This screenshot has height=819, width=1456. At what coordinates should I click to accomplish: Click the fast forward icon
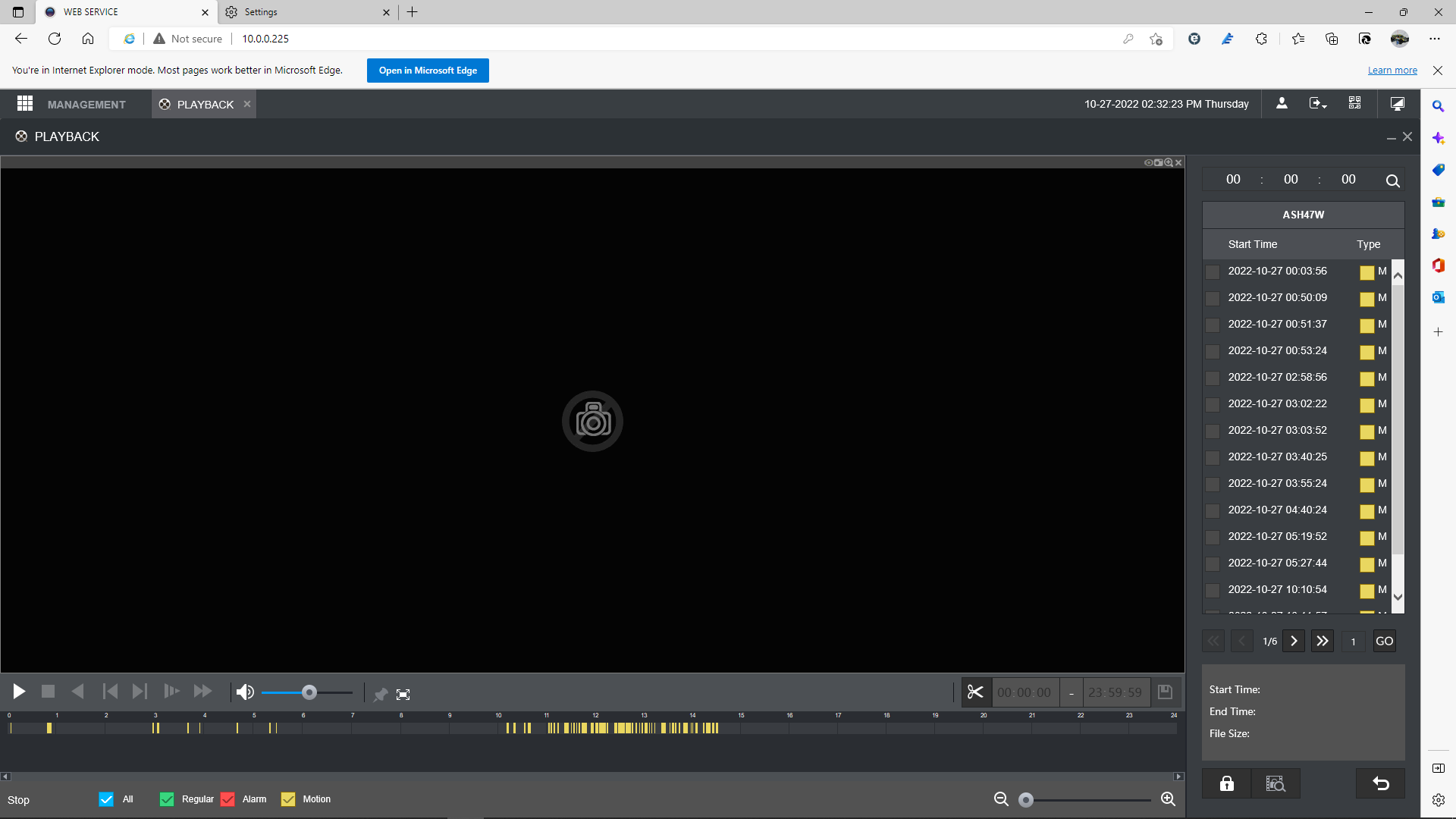202,692
